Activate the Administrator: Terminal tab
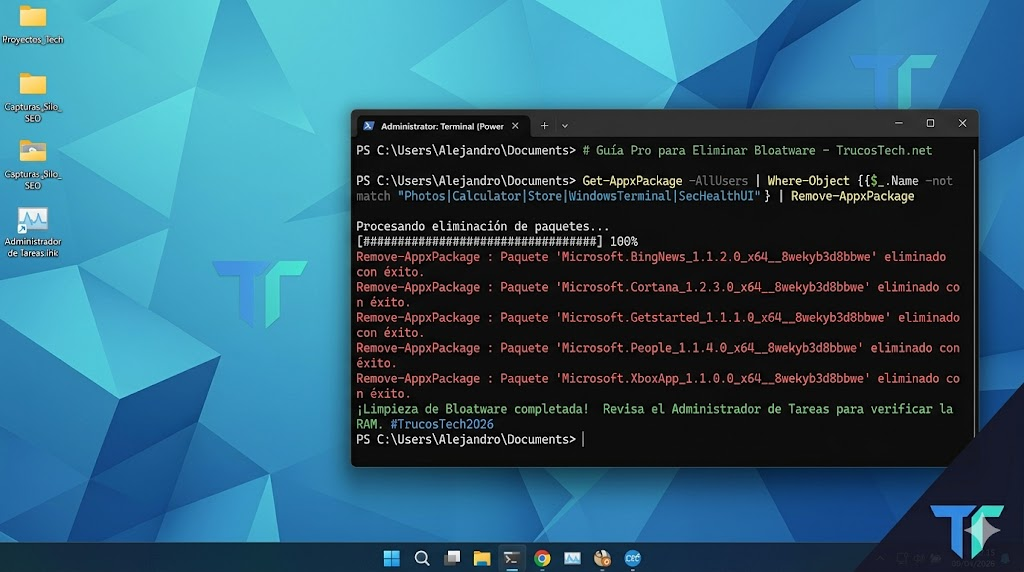This screenshot has height=572, width=1024. 442,126
